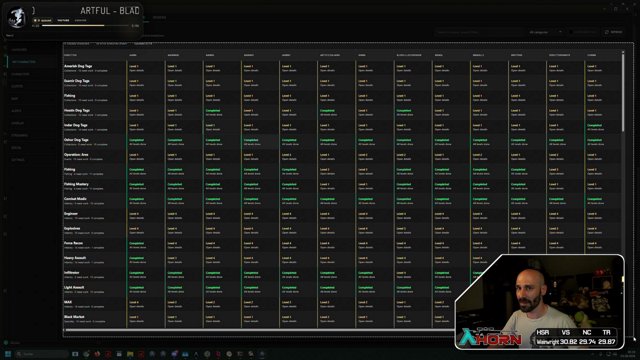This screenshot has width=640, height=360.
Task: Click the search filter input field
Action: click(479, 32)
